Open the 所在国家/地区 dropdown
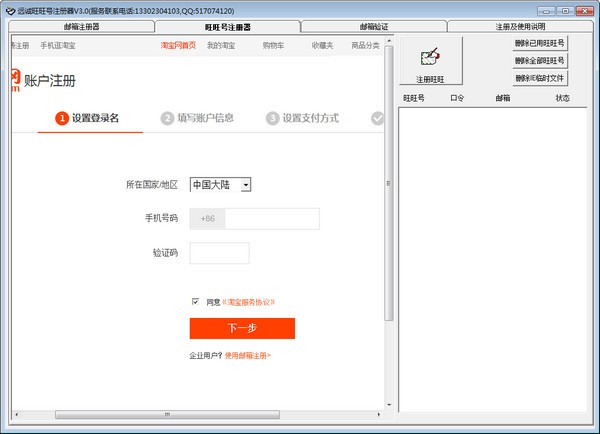This screenshot has width=600, height=434. coord(220,185)
